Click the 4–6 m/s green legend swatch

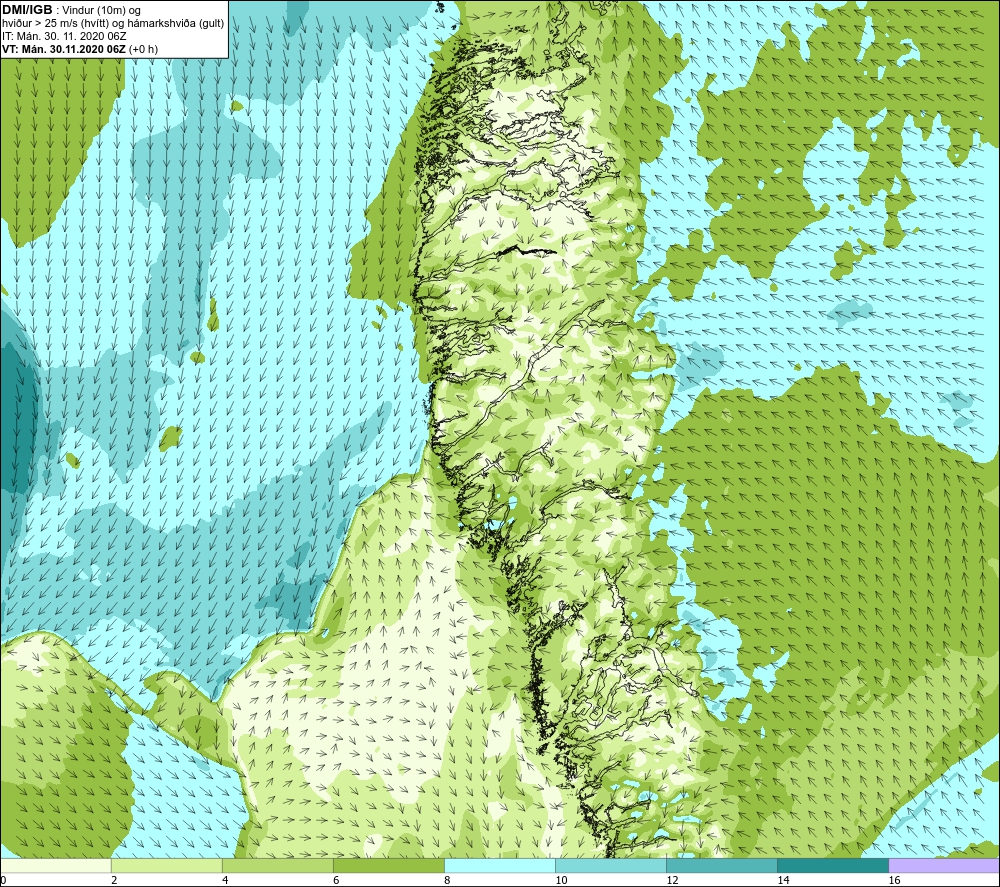pyautogui.click(x=277, y=866)
